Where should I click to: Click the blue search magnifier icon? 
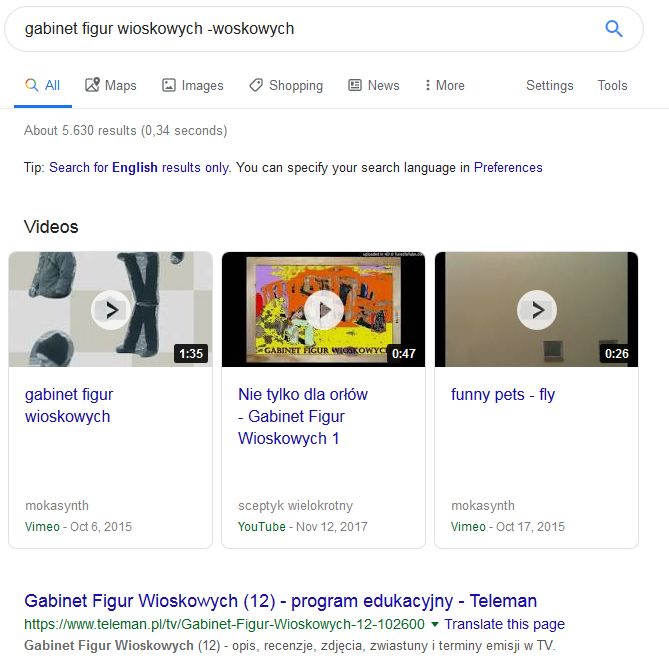tap(613, 29)
